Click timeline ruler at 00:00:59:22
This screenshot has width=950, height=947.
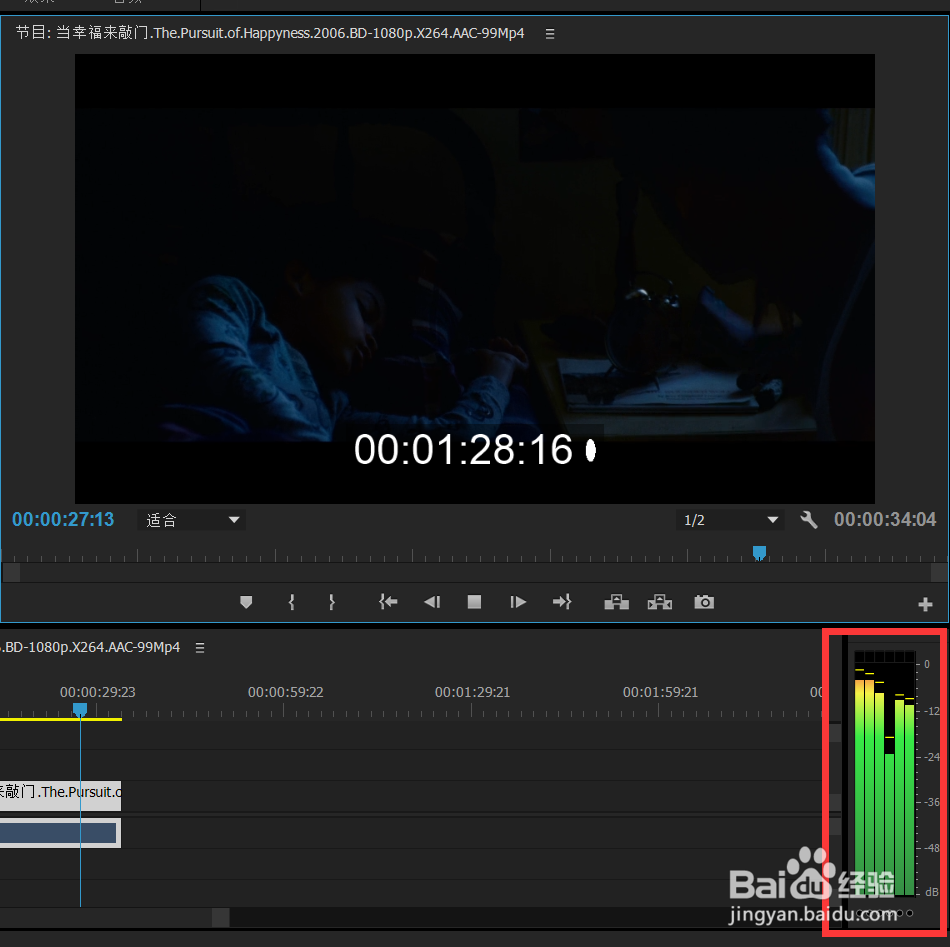(x=285, y=692)
